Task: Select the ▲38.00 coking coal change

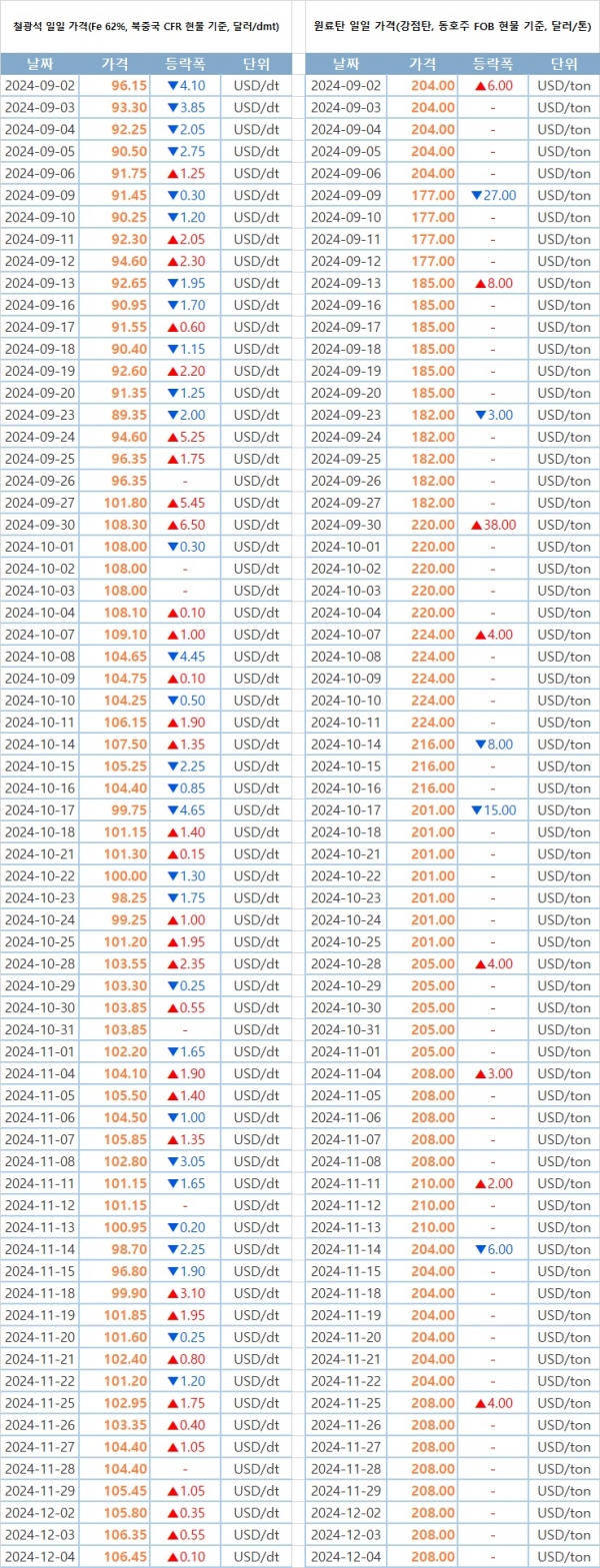Action: [x=494, y=526]
